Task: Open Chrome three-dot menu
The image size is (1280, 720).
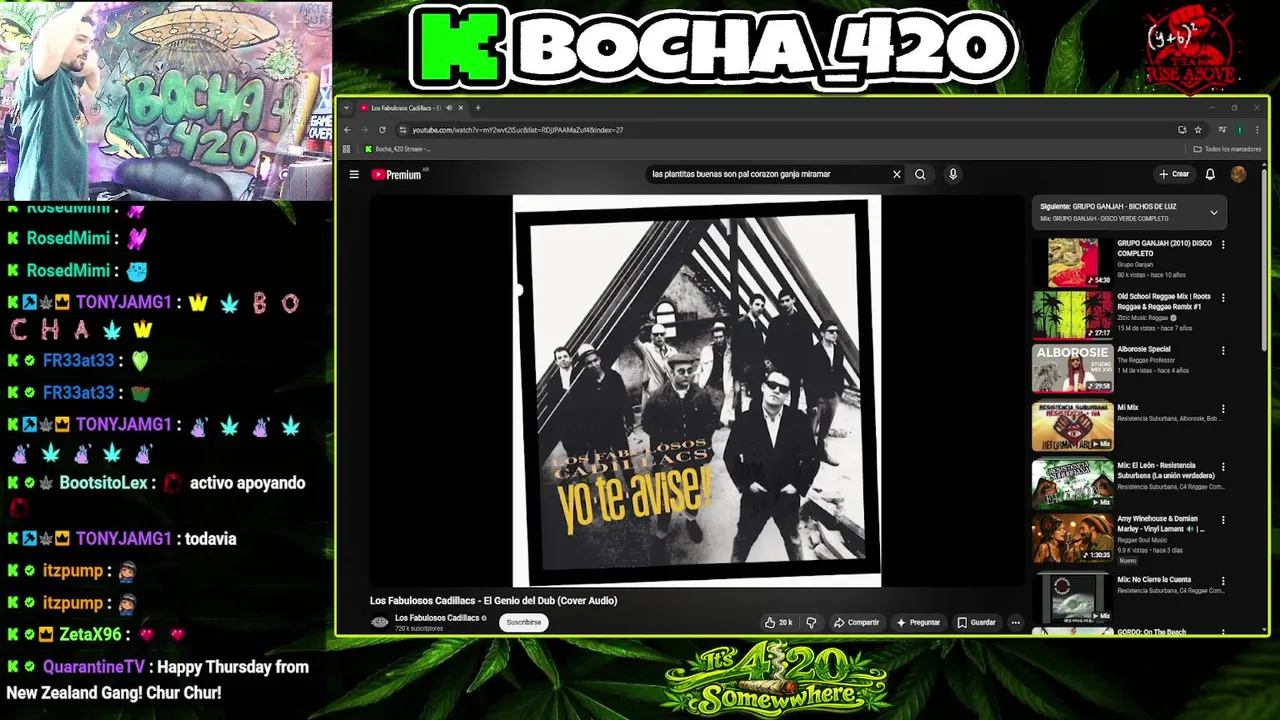Action: tap(1256, 130)
